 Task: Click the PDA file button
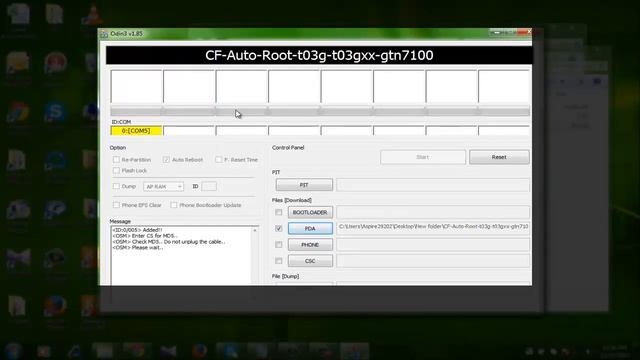[x=310, y=229]
